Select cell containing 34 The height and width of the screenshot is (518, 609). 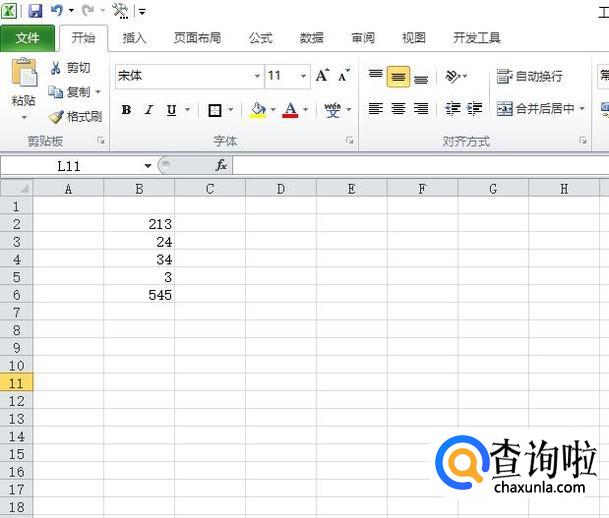139,259
